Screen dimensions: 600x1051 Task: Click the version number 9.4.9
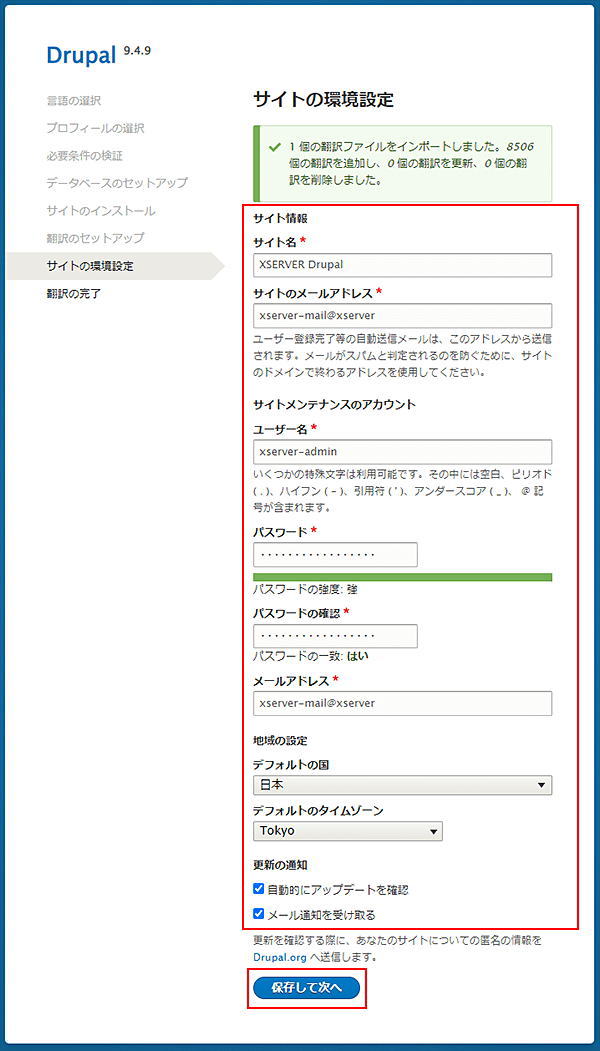pyautogui.click(x=137, y=50)
